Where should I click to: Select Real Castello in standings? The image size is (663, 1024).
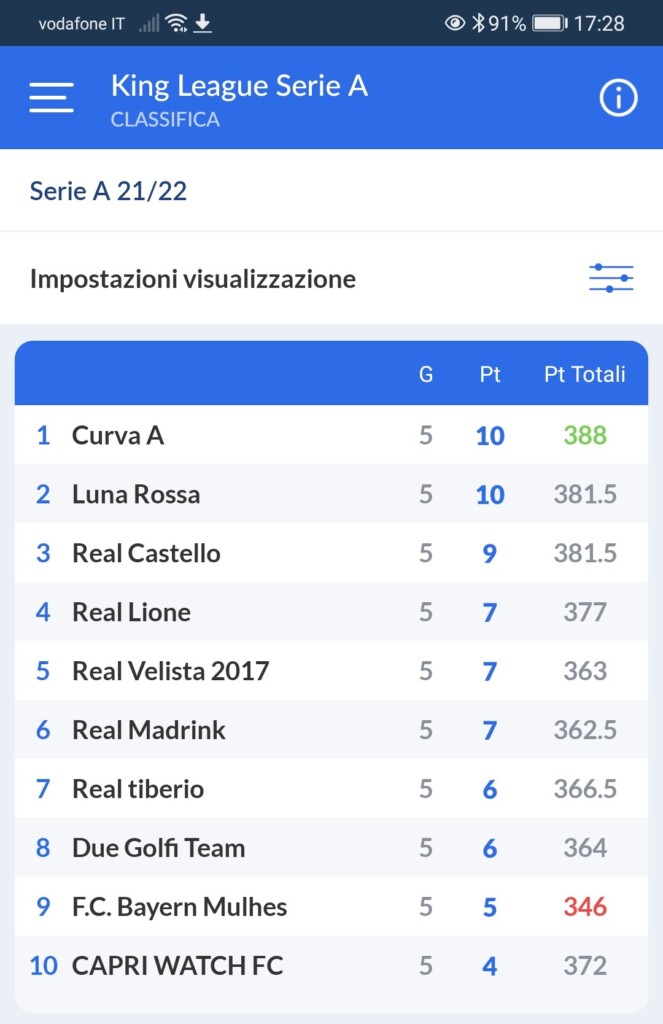146,553
